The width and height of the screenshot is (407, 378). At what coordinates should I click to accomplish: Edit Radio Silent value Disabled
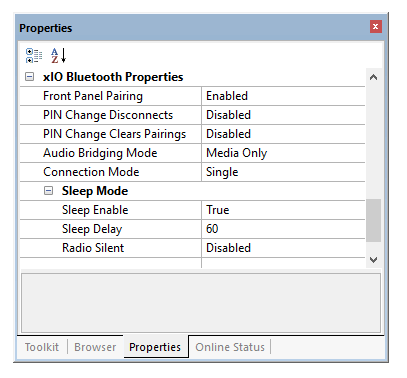[283, 248]
